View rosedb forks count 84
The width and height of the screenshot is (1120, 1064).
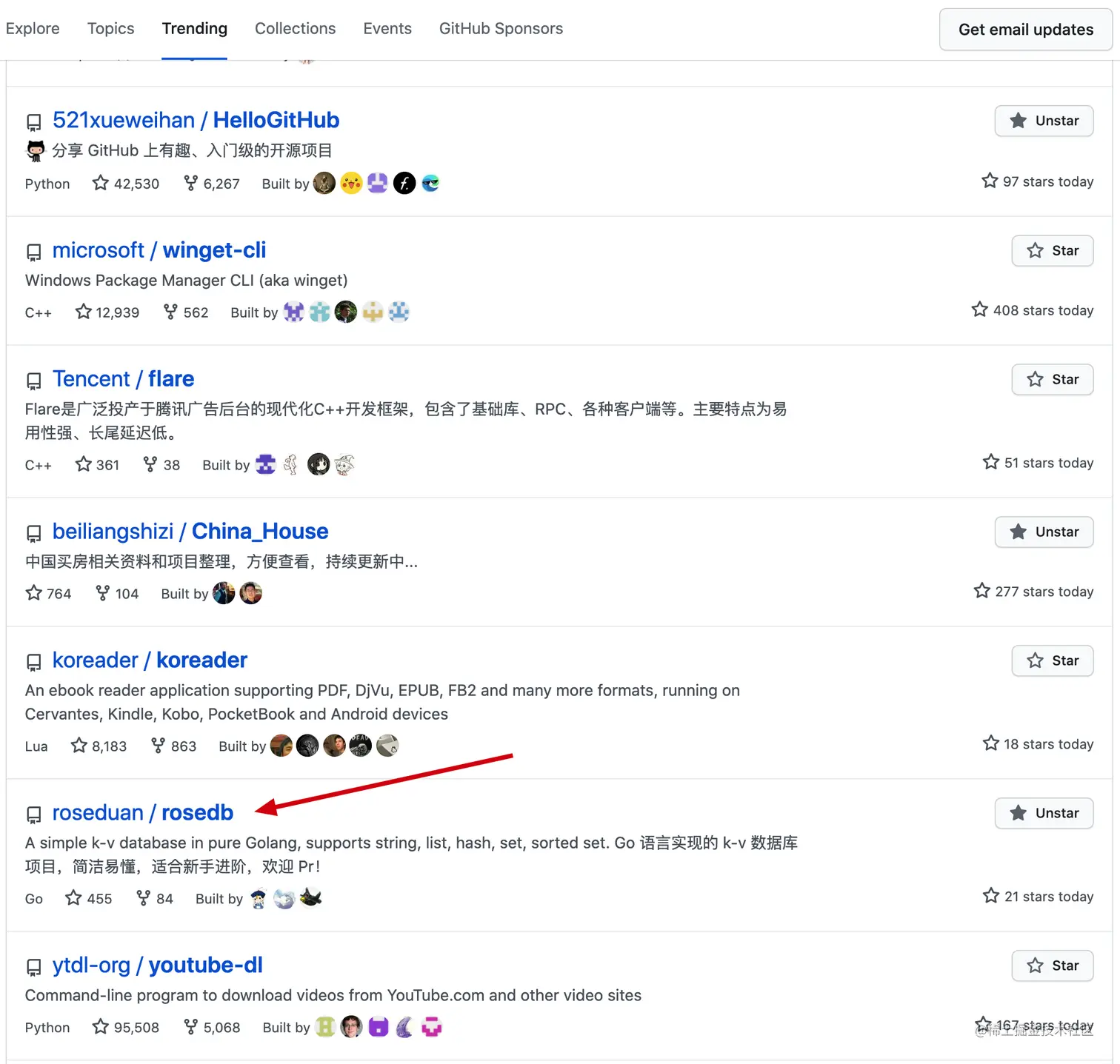[155, 899]
